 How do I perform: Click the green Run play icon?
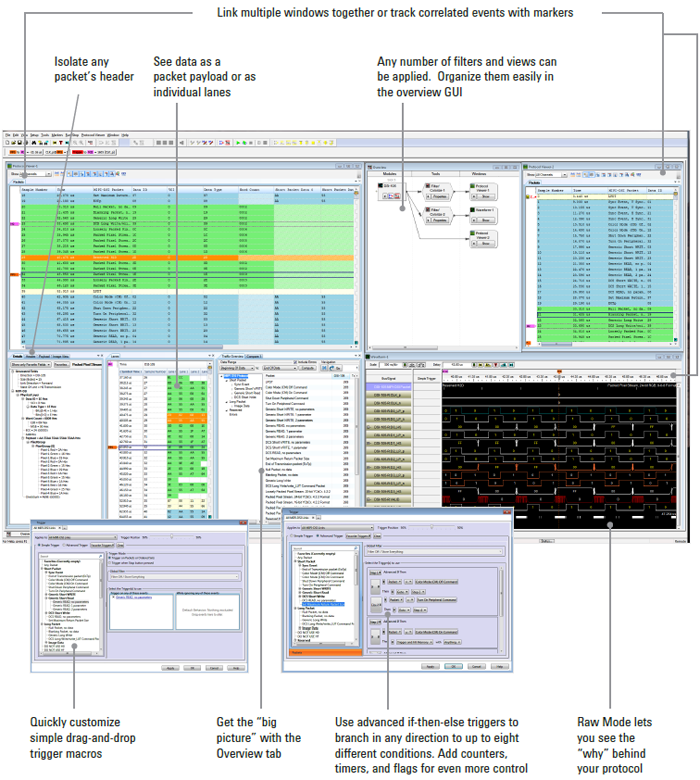pyautogui.click(x=238, y=143)
